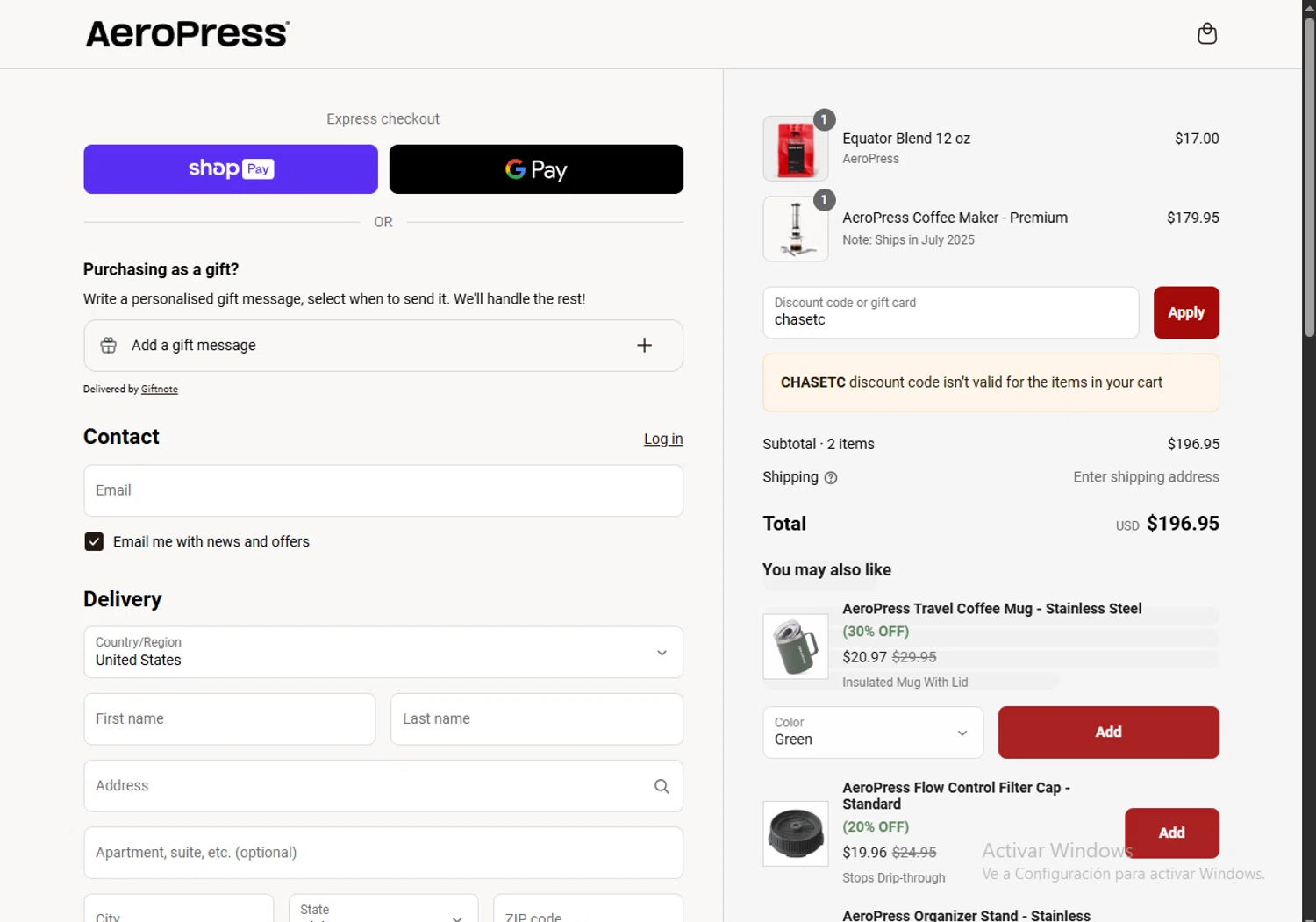The image size is (1316, 922).
Task: Toggle Email me with news and offers
Action: click(x=94, y=542)
